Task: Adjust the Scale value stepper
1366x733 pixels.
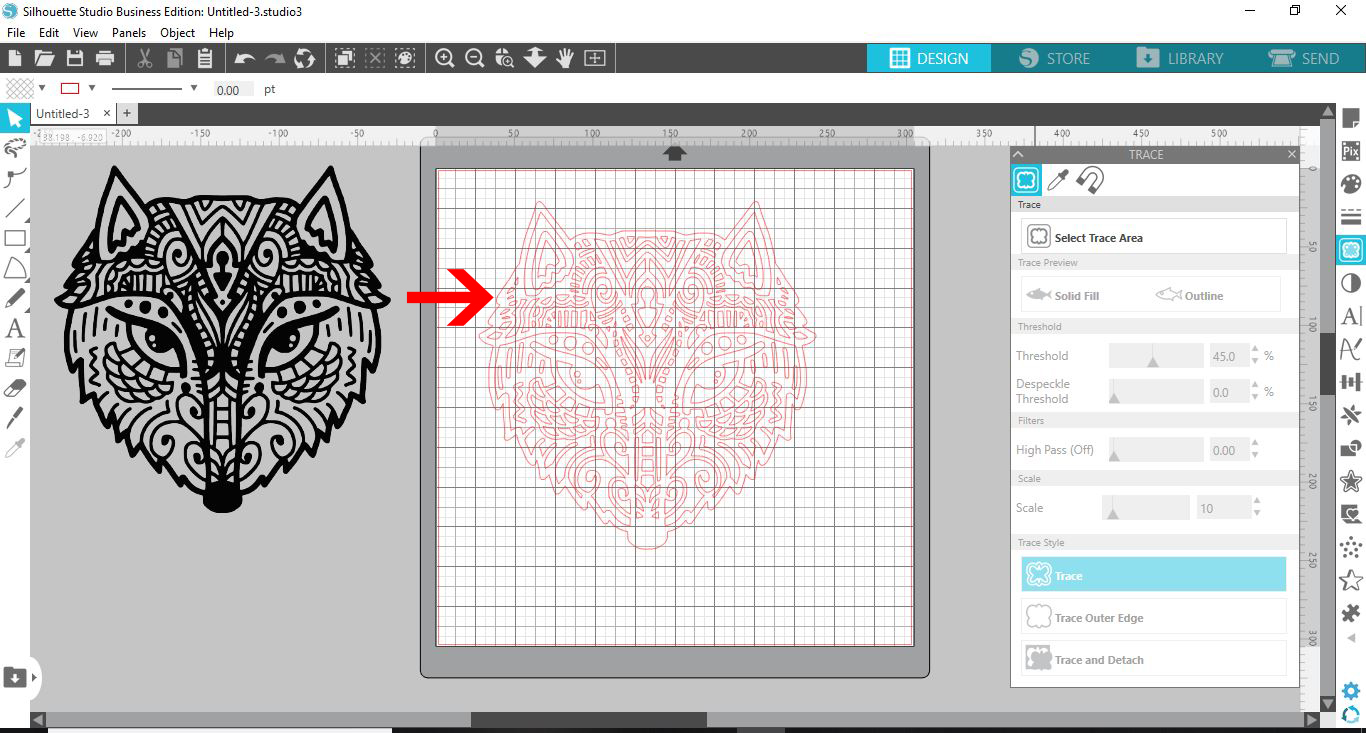Action: 1257,508
